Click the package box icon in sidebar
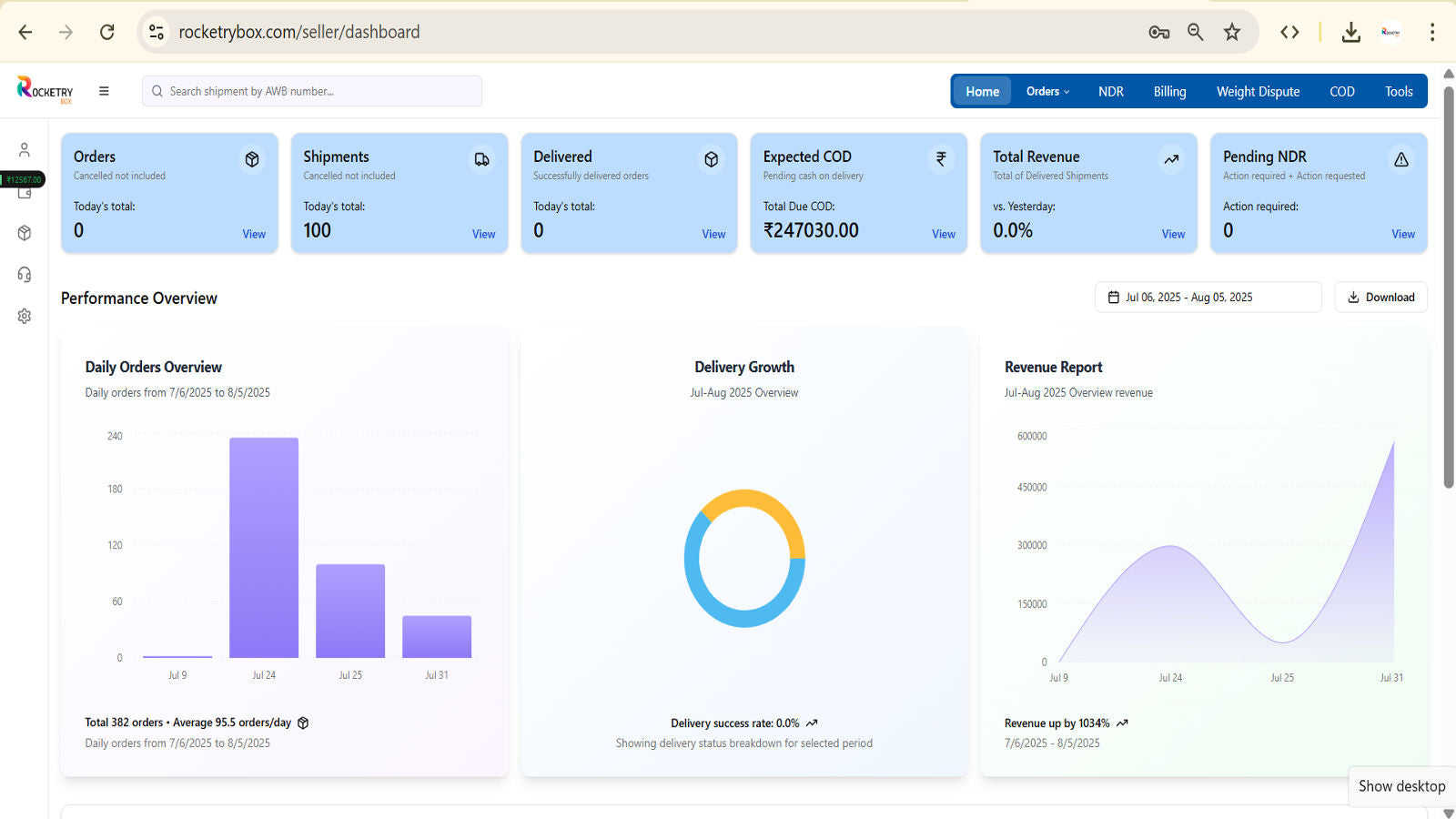Viewport: 1456px width, 819px height. point(25,233)
